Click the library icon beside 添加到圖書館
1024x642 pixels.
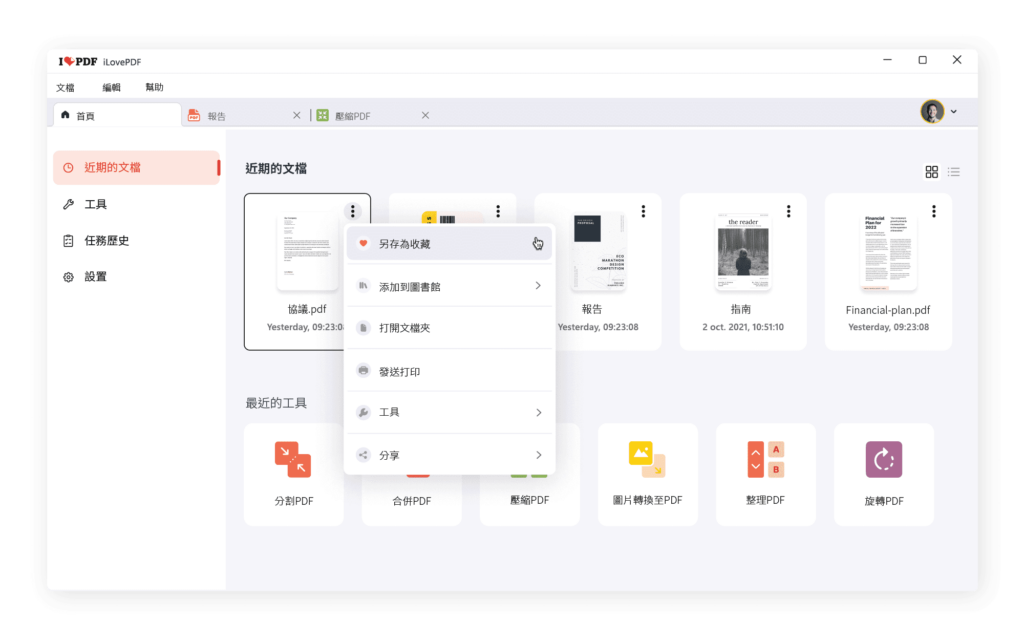click(x=364, y=285)
